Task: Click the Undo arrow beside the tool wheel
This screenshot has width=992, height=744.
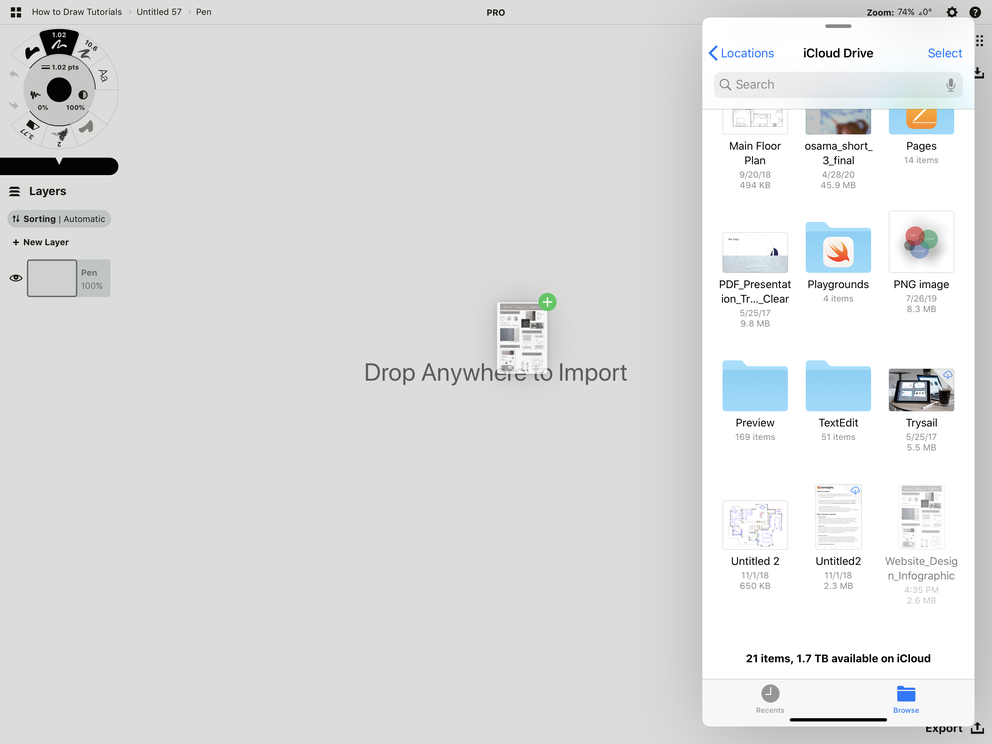Action: click(x=14, y=74)
